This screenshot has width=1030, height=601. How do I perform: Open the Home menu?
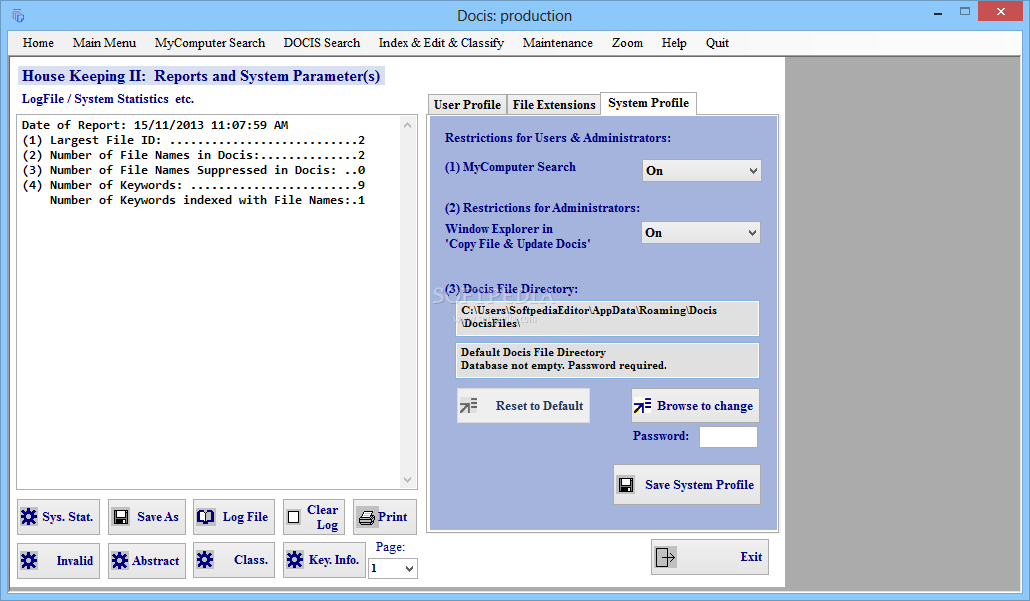pyautogui.click(x=38, y=43)
